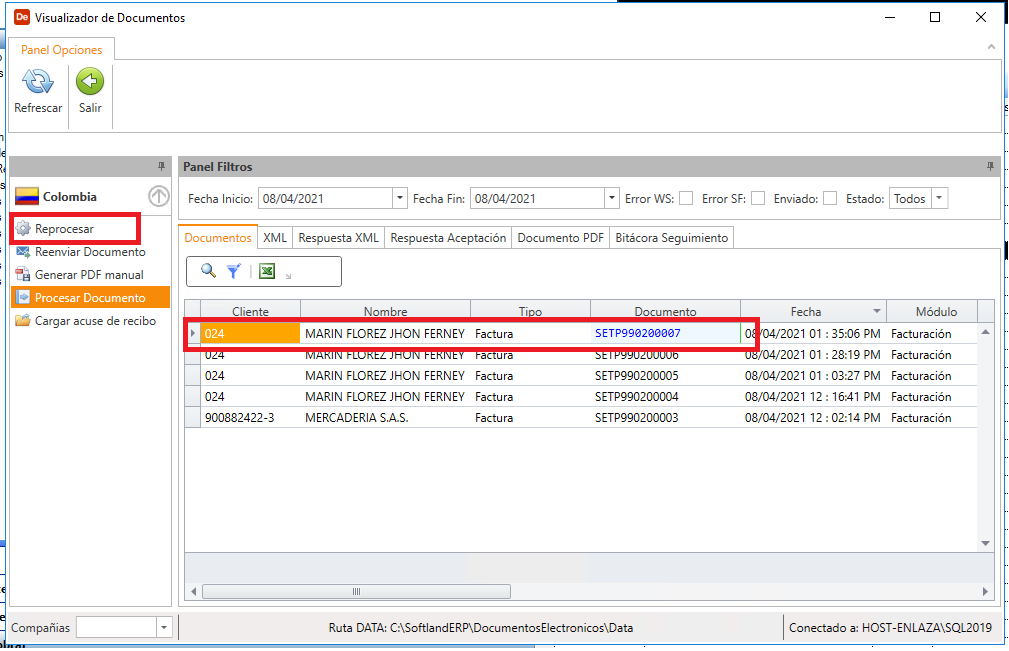
Task: Click the pin icon of the left side panel
Action: pos(162,167)
